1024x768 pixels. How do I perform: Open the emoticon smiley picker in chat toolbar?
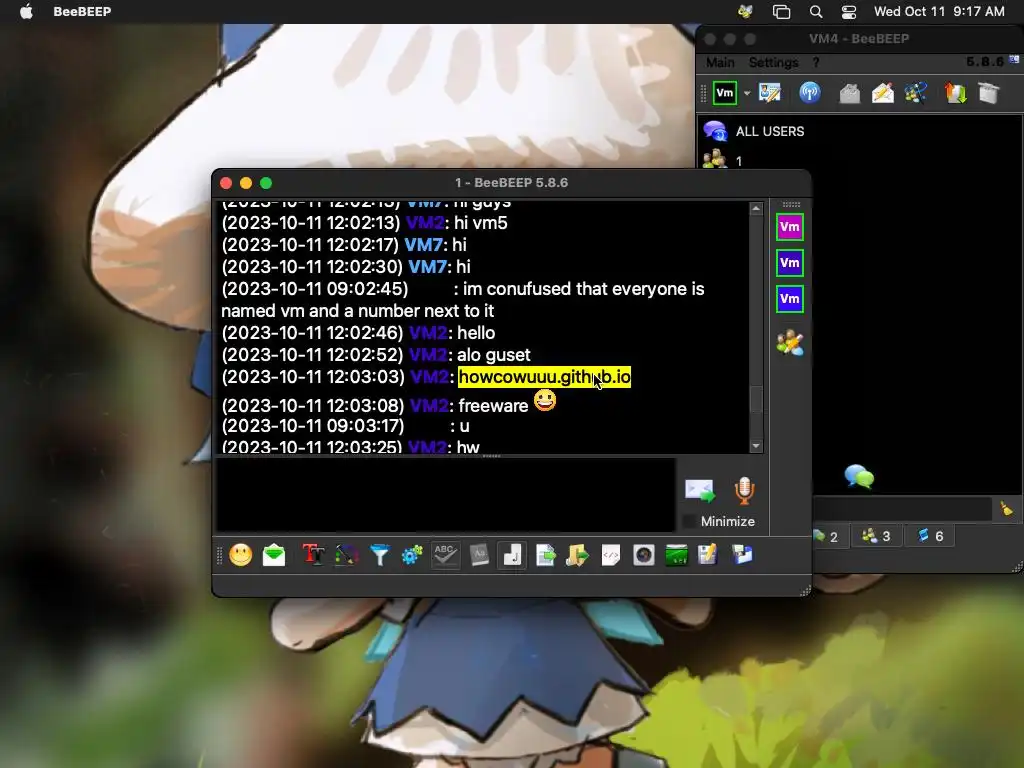pos(240,555)
